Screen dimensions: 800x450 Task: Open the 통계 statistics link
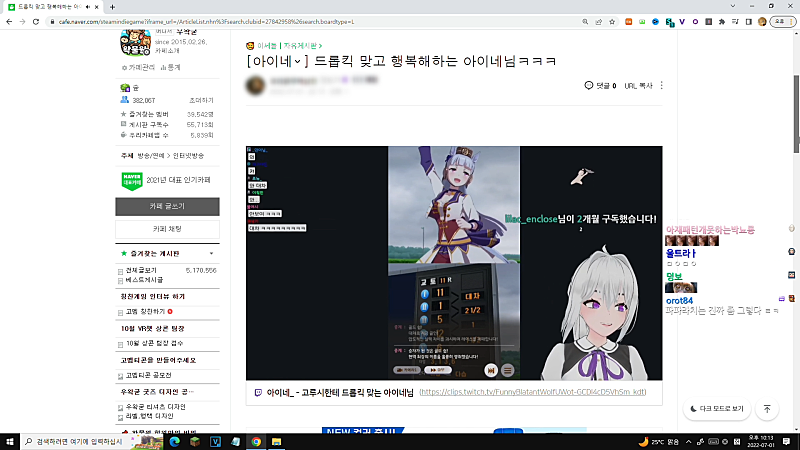click(x=171, y=67)
